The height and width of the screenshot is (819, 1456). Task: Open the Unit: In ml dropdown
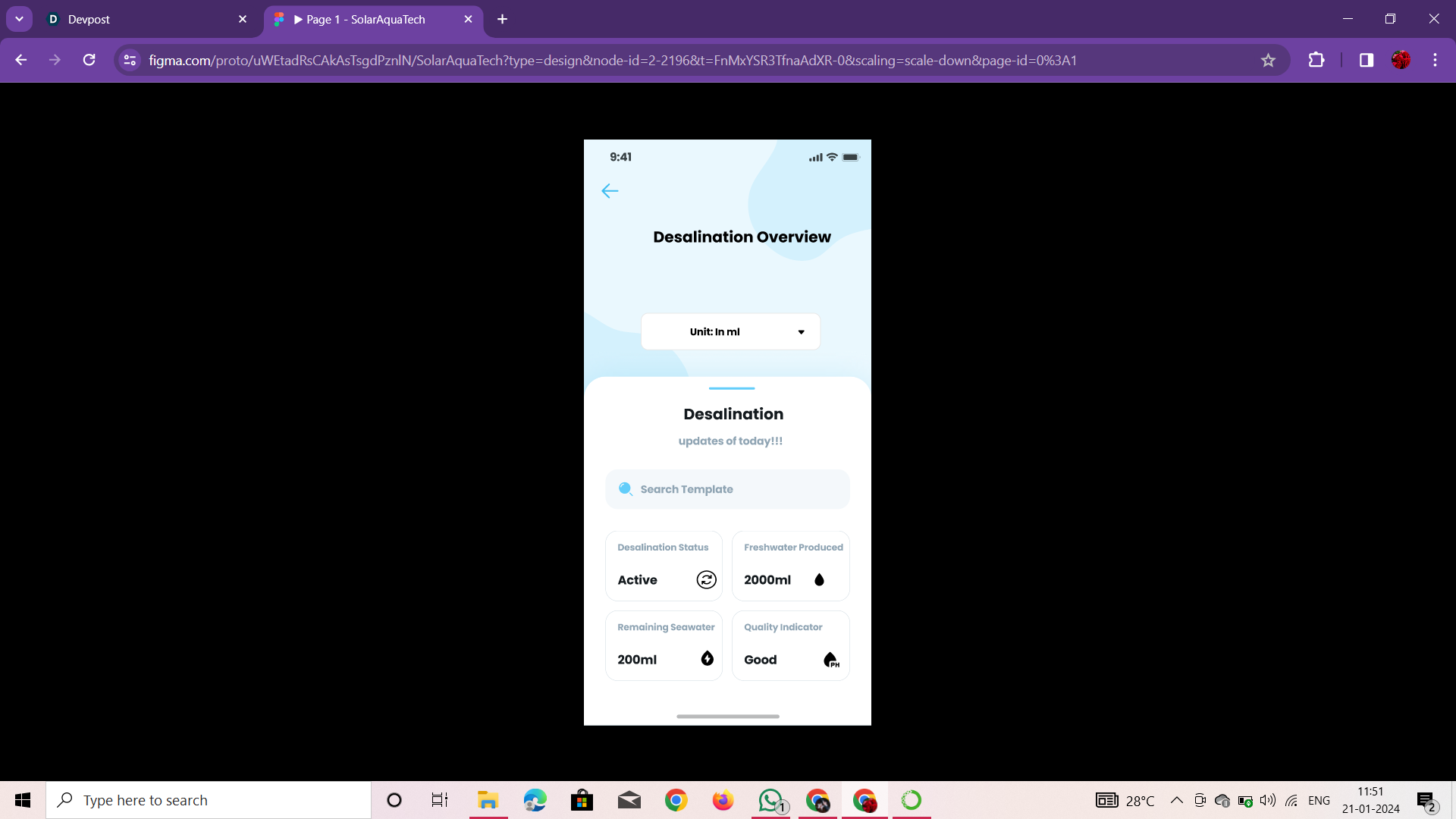point(730,332)
